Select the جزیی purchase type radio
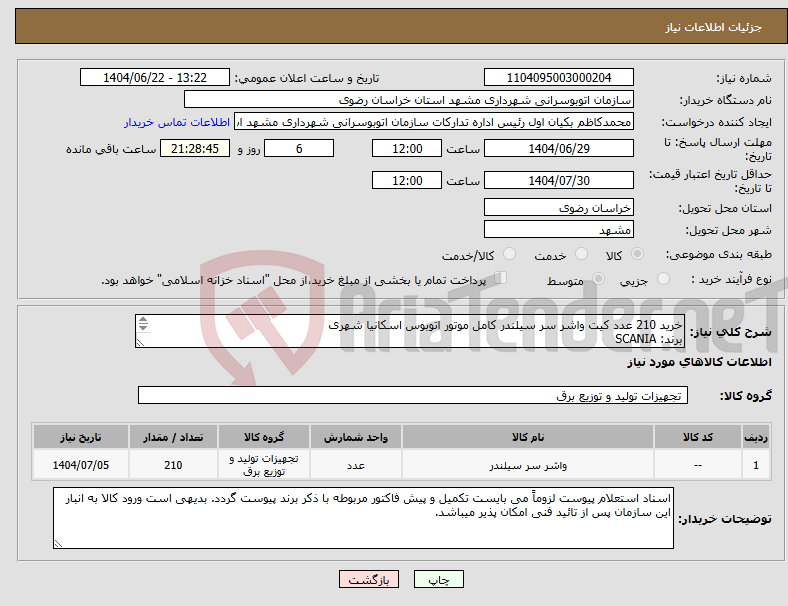788x606 pixels. 663,279
